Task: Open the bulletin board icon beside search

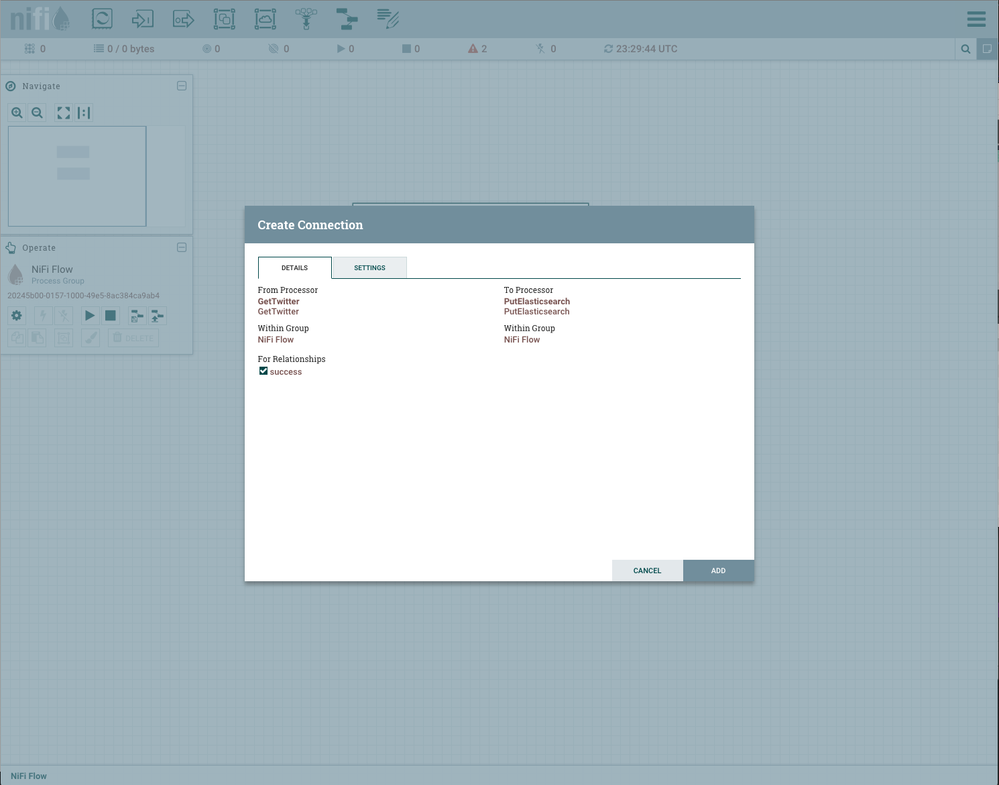Action: (988, 49)
